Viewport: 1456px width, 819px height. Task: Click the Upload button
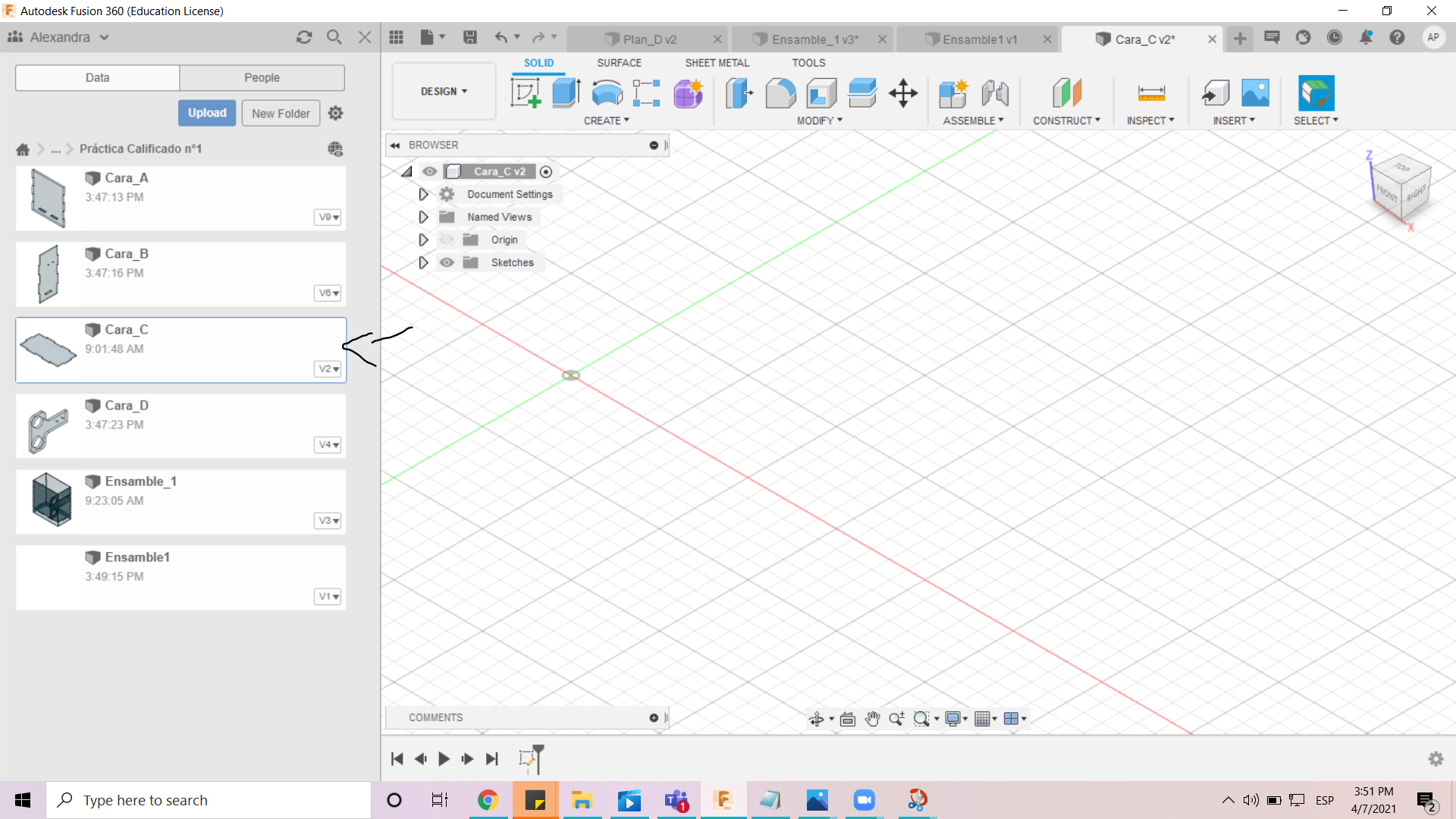207,113
